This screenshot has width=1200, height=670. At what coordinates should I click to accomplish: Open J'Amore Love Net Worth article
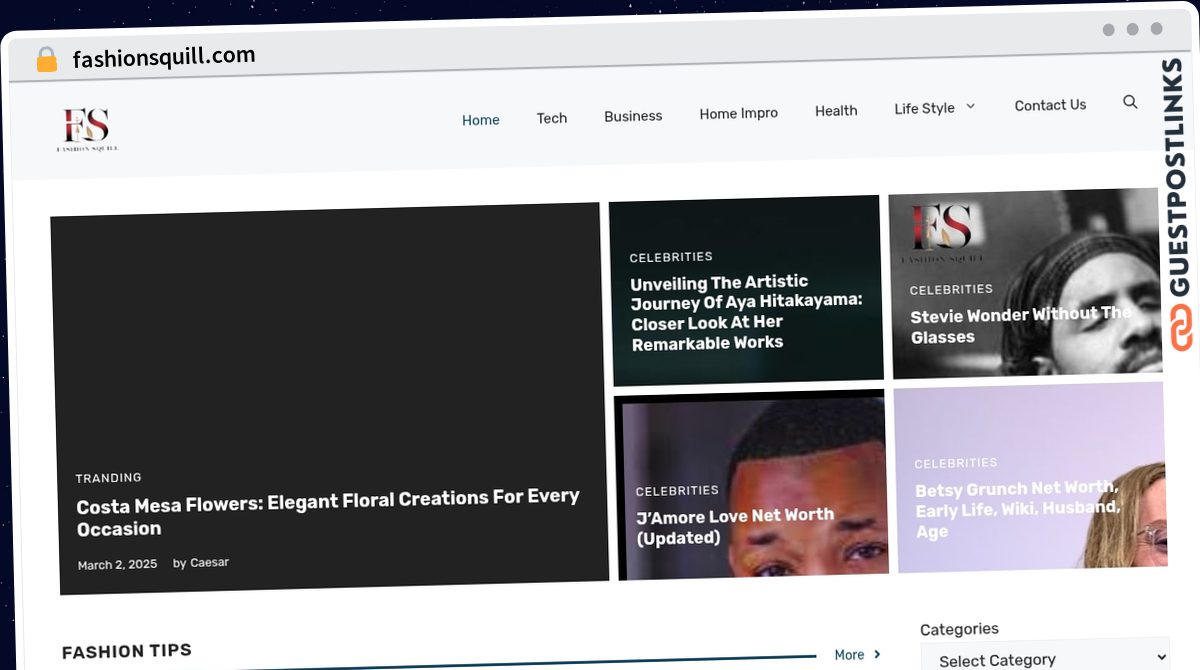[x=735, y=526]
